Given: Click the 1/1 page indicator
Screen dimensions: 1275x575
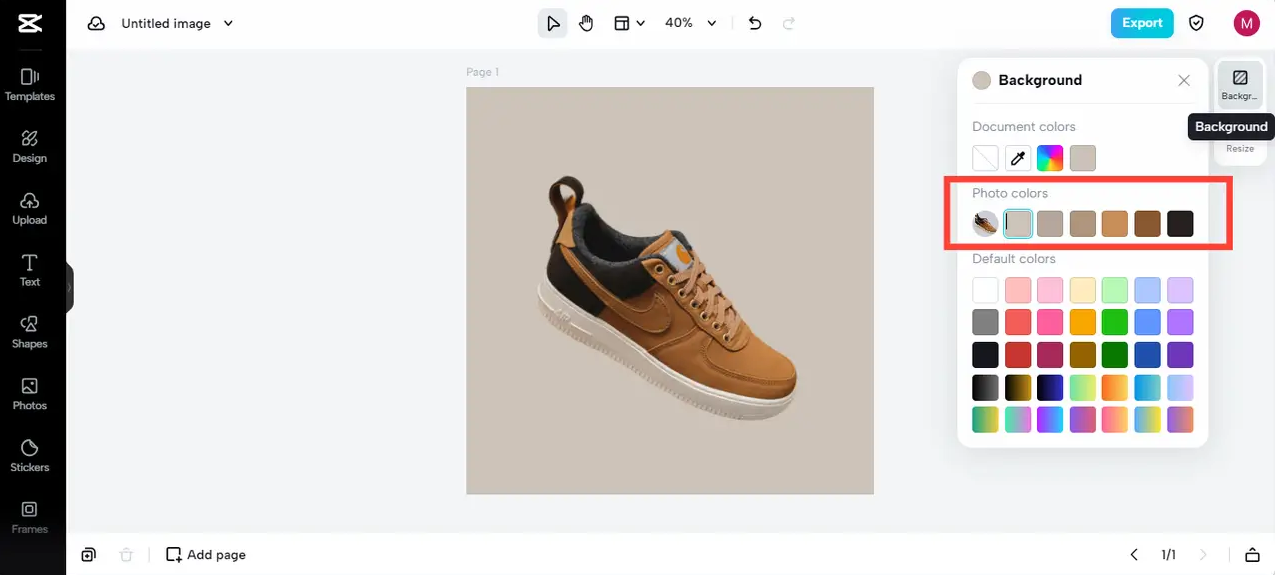Looking at the screenshot, I should (1168, 555).
